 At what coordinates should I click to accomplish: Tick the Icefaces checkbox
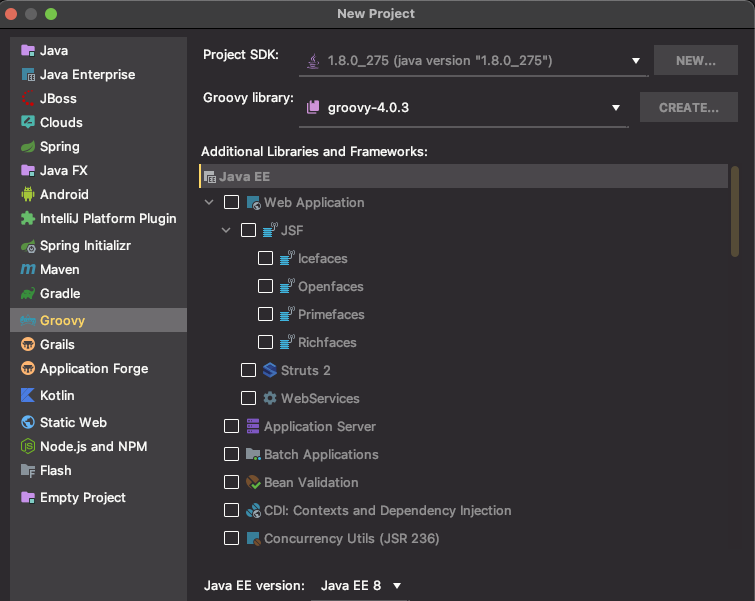click(265, 258)
